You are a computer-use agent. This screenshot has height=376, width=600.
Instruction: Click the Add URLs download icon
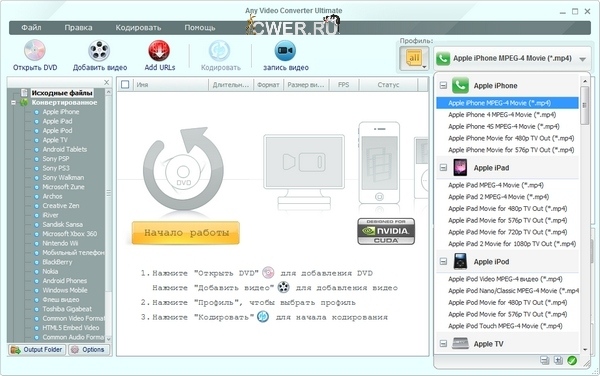click(x=159, y=50)
